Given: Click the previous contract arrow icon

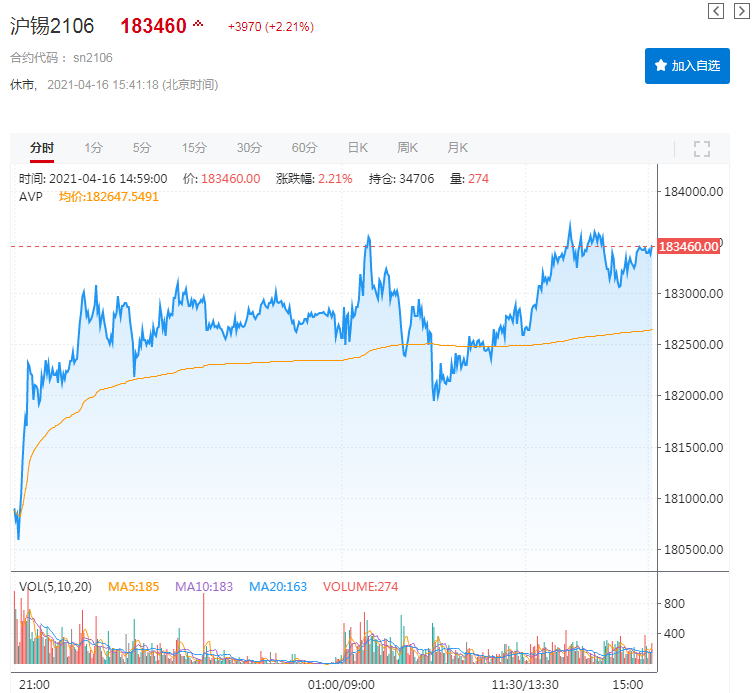Looking at the screenshot, I should 715,11.
